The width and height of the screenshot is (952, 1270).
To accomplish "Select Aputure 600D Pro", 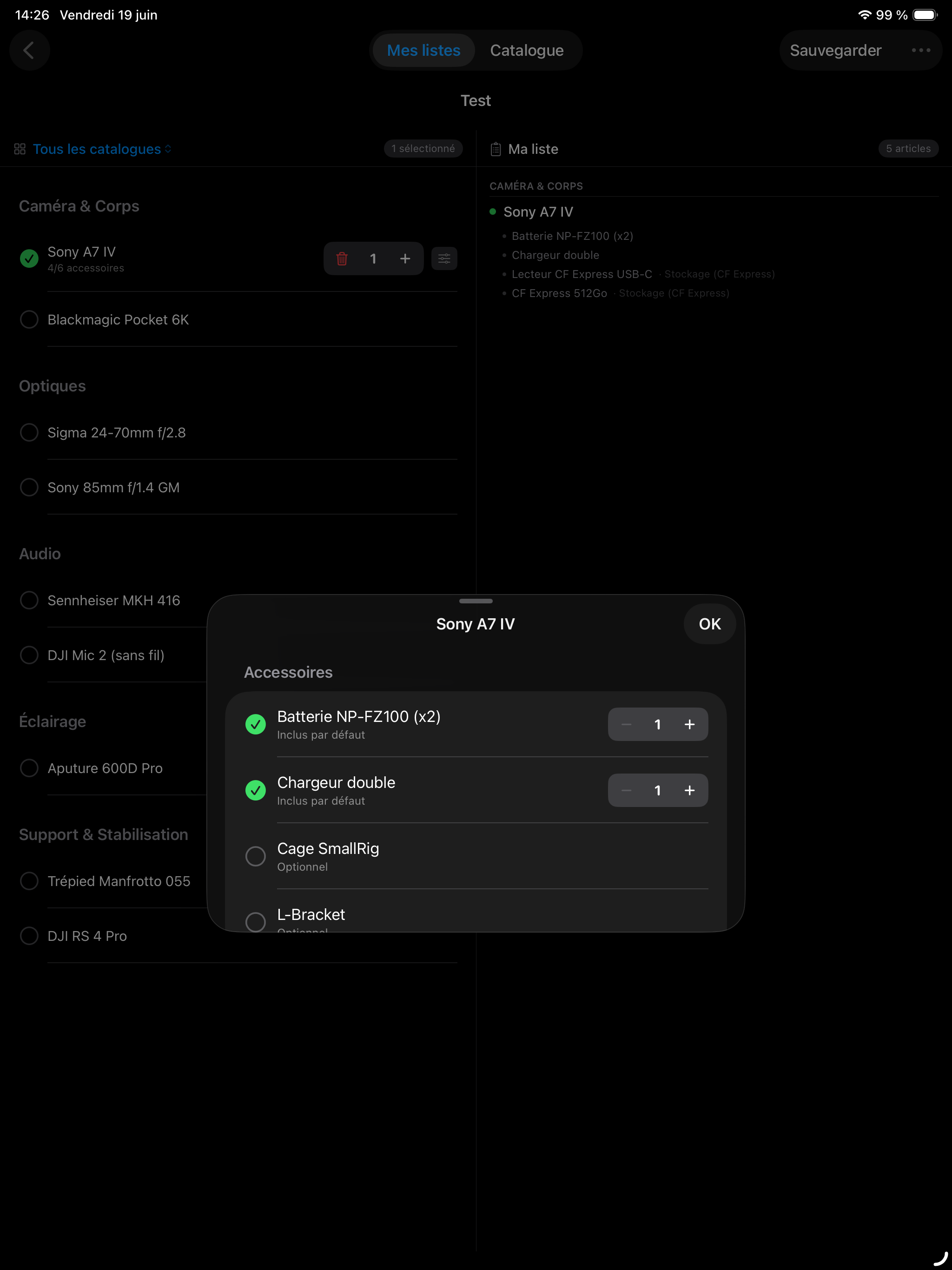I will (29, 768).
